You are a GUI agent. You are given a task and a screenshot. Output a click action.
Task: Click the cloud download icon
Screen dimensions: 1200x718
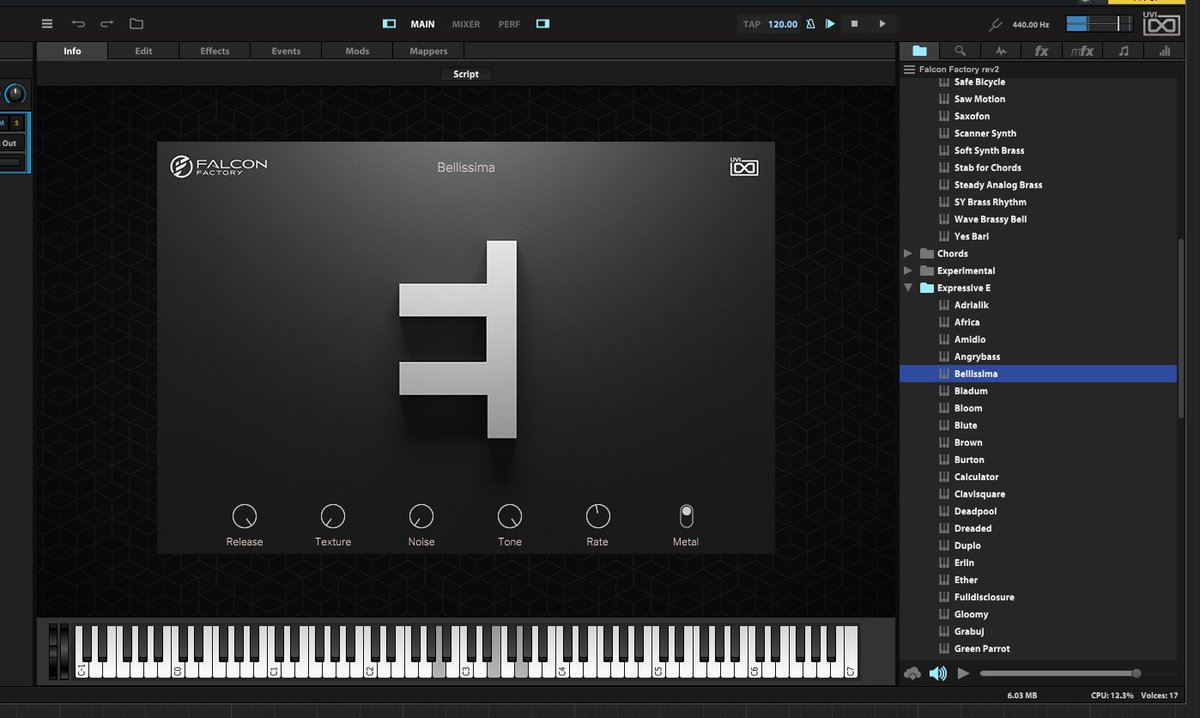tap(911, 673)
